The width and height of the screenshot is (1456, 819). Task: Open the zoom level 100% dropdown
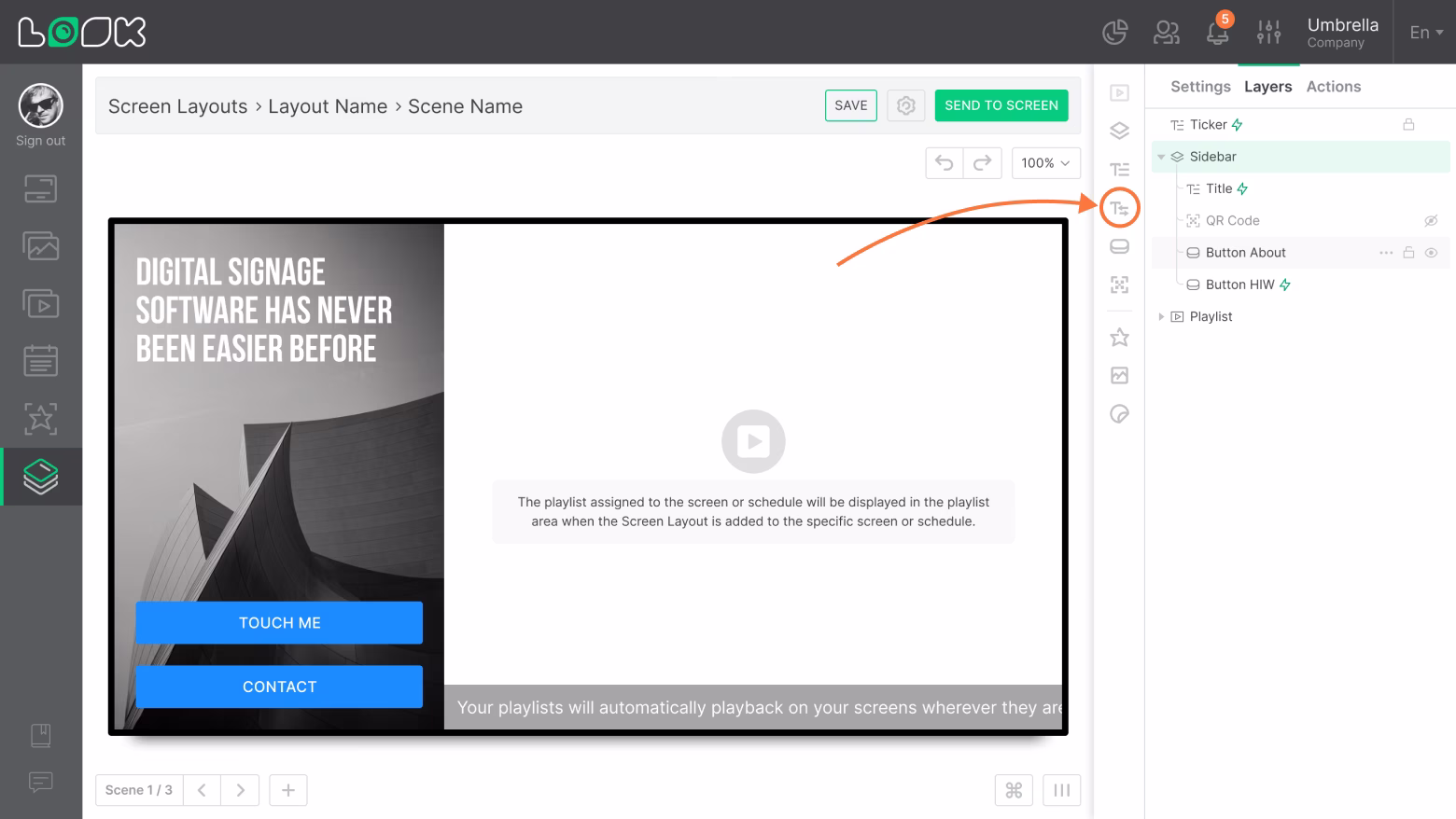coord(1045,162)
